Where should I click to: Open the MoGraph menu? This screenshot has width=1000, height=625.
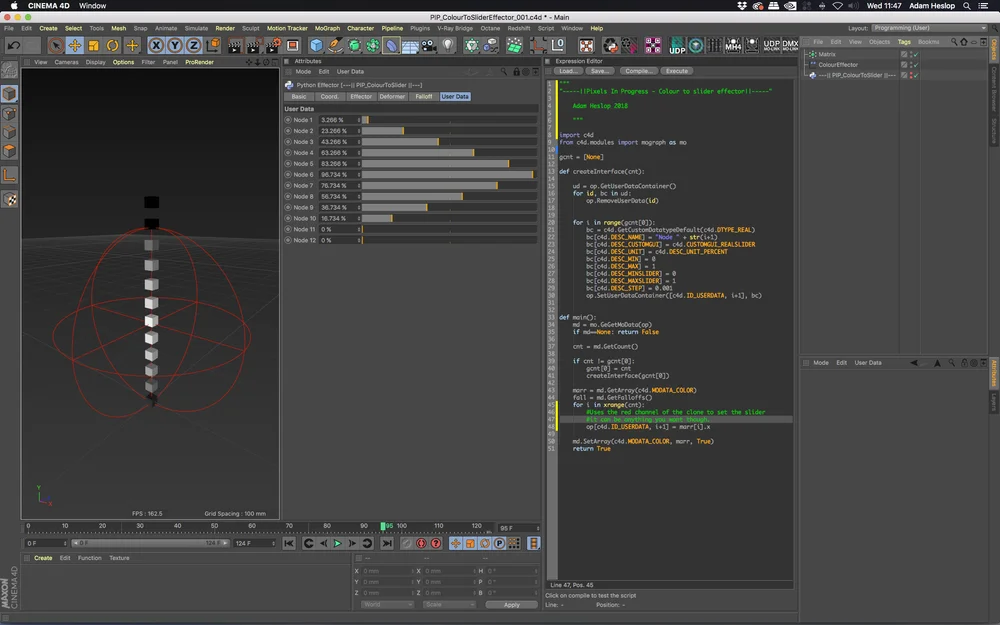tap(326, 28)
